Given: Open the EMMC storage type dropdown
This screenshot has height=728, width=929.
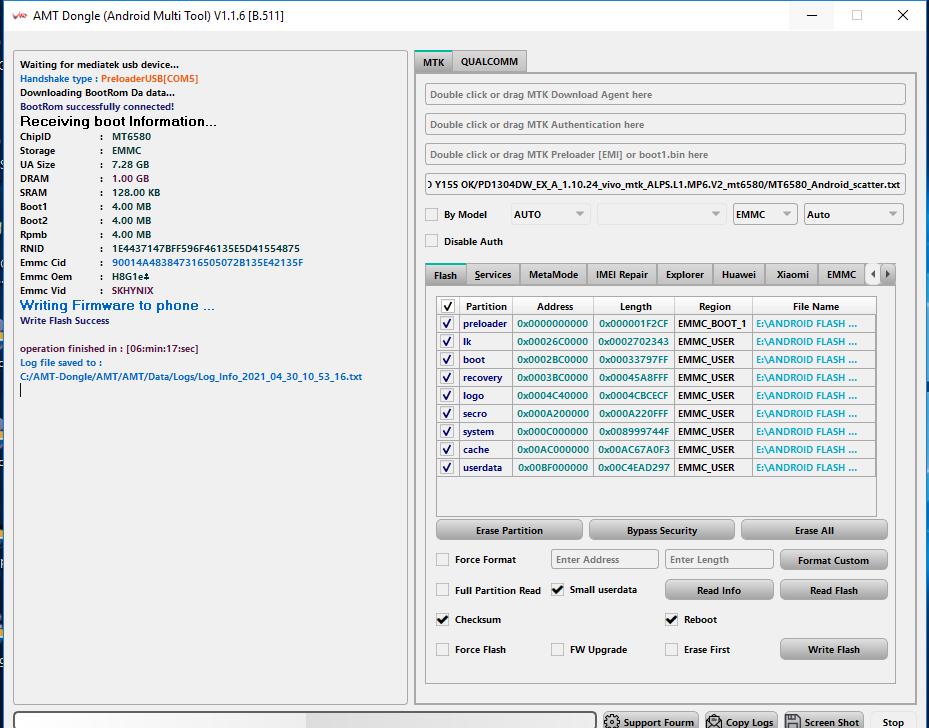Looking at the screenshot, I should point(764,214).
